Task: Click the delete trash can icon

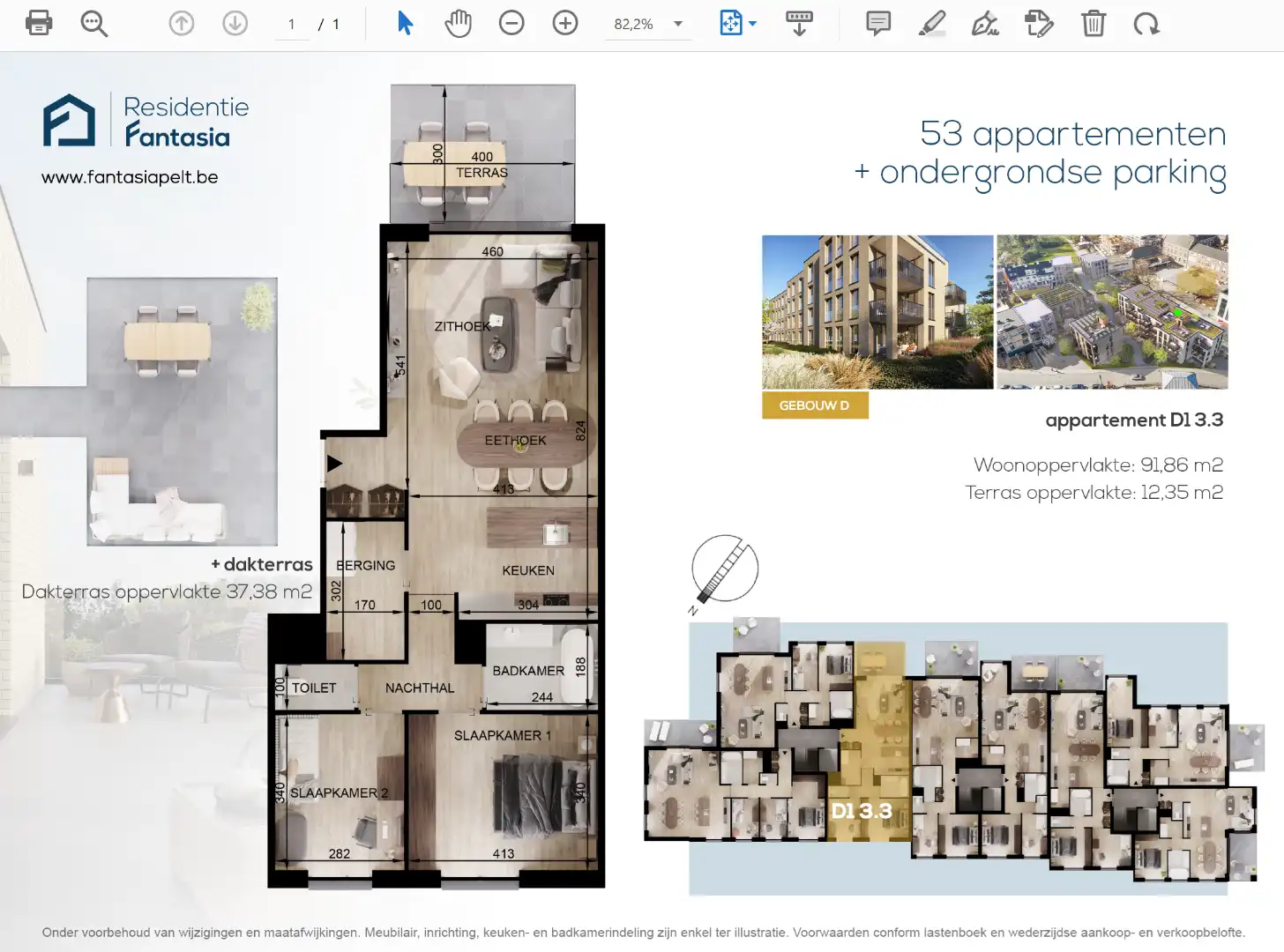Action: coord(1093,23)
